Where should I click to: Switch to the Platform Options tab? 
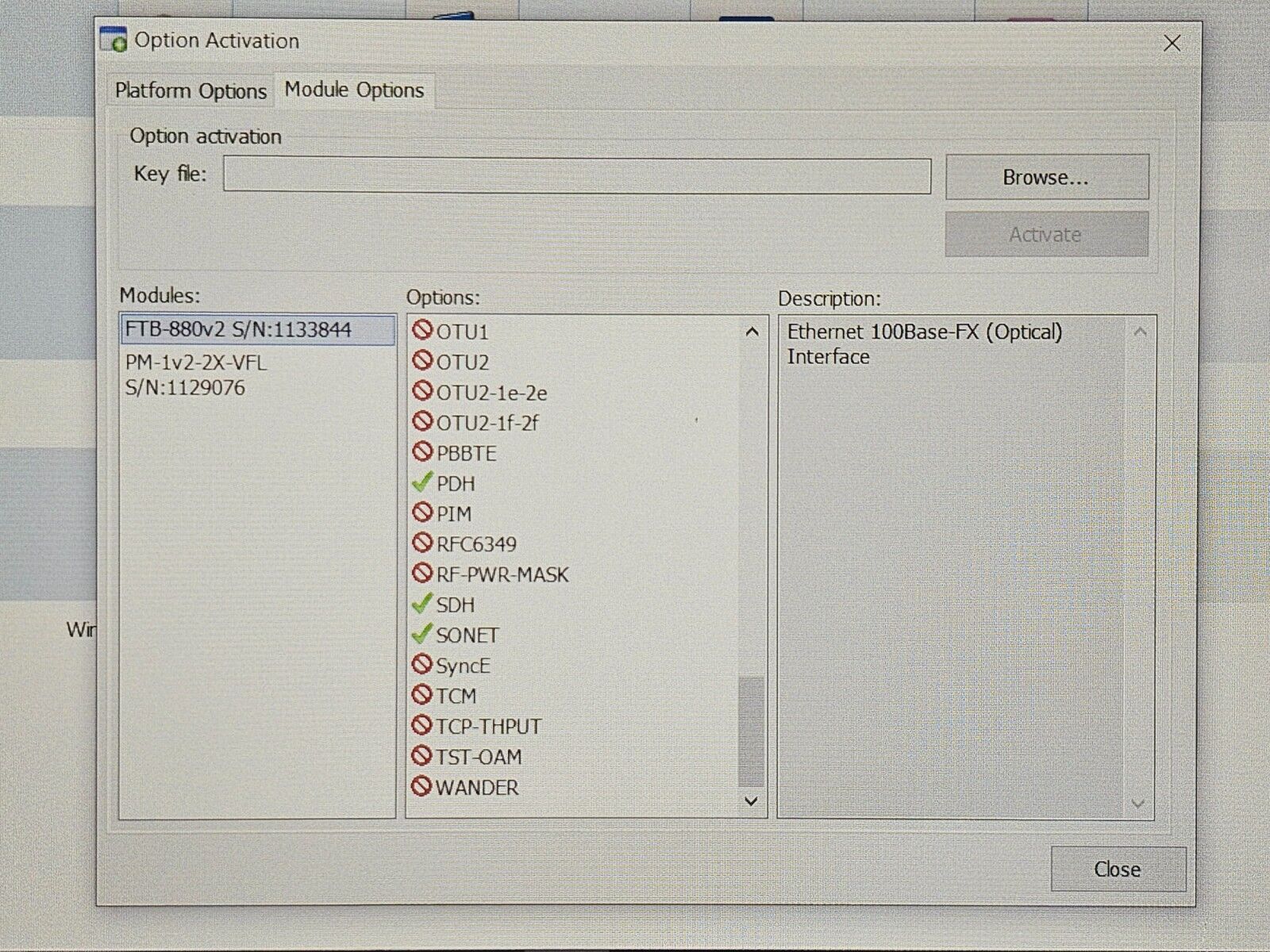[190, 91]
